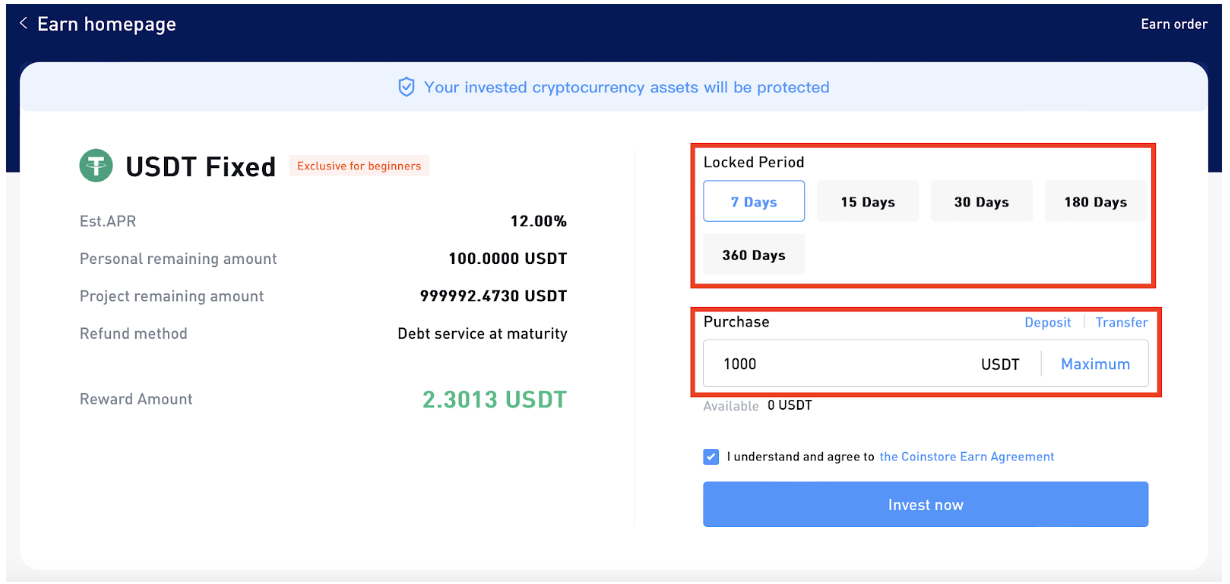Select the 7 Days locked period

click(754, 201)
